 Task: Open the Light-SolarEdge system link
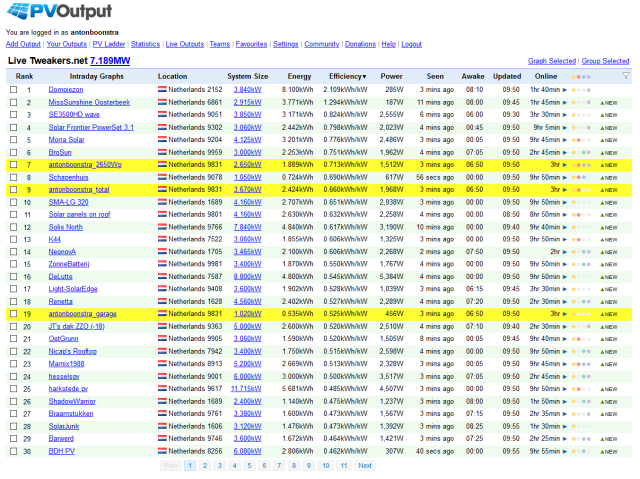pyautogui.click(x=73, y=289)
